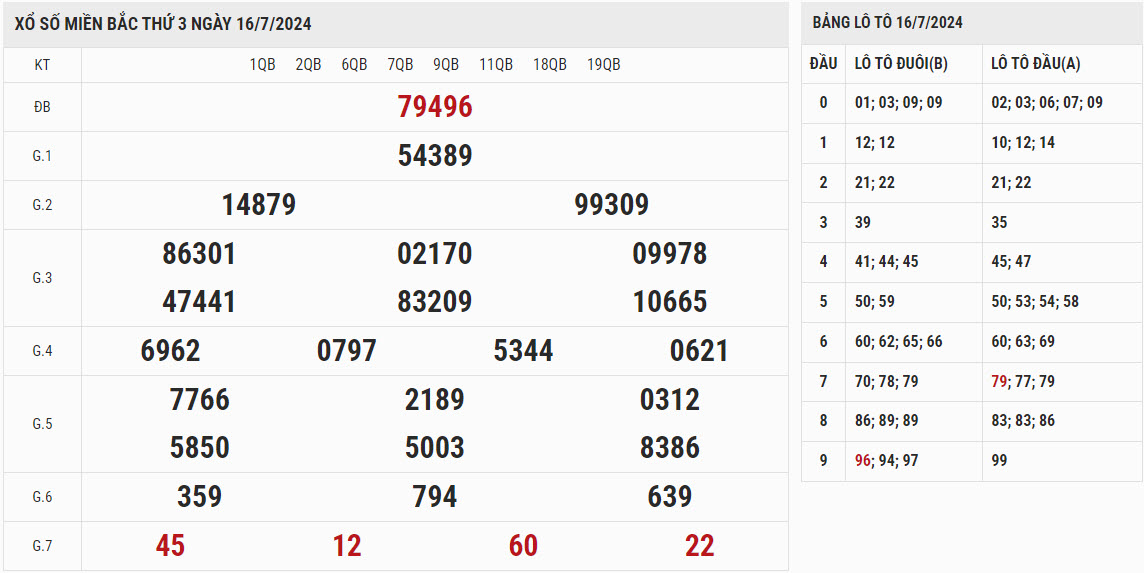Click G.3 prize number 86301
The width and height of the screenshot is (1144, 573).
click(199, 254)
